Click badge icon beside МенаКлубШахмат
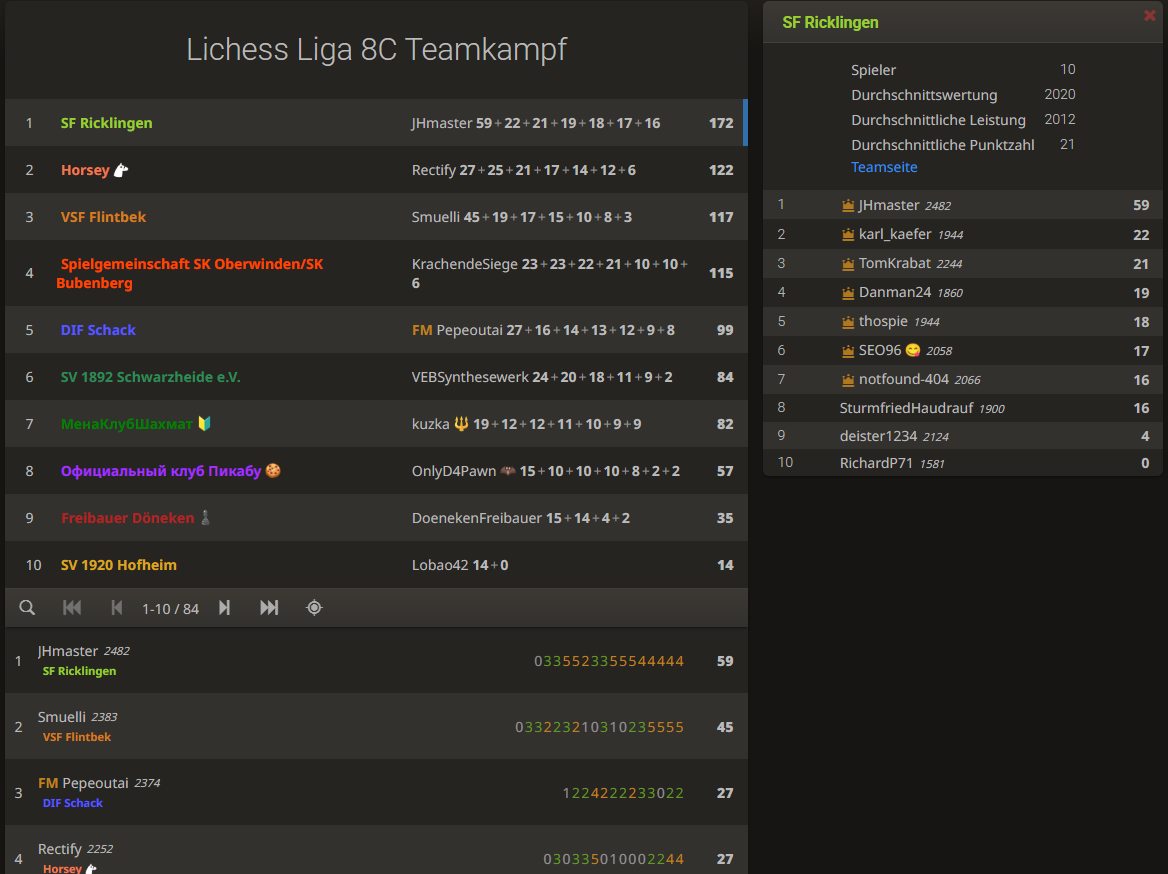 coord(204,423)
